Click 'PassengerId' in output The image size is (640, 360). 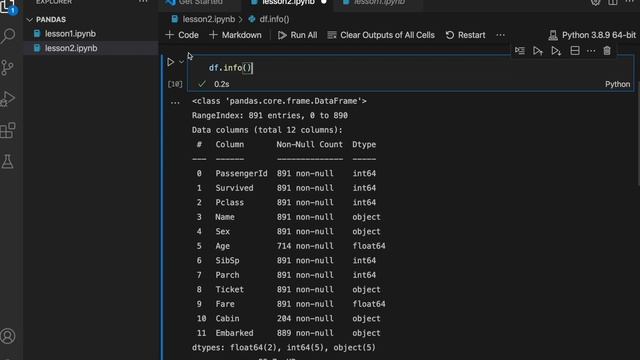[x=241, y=173]
